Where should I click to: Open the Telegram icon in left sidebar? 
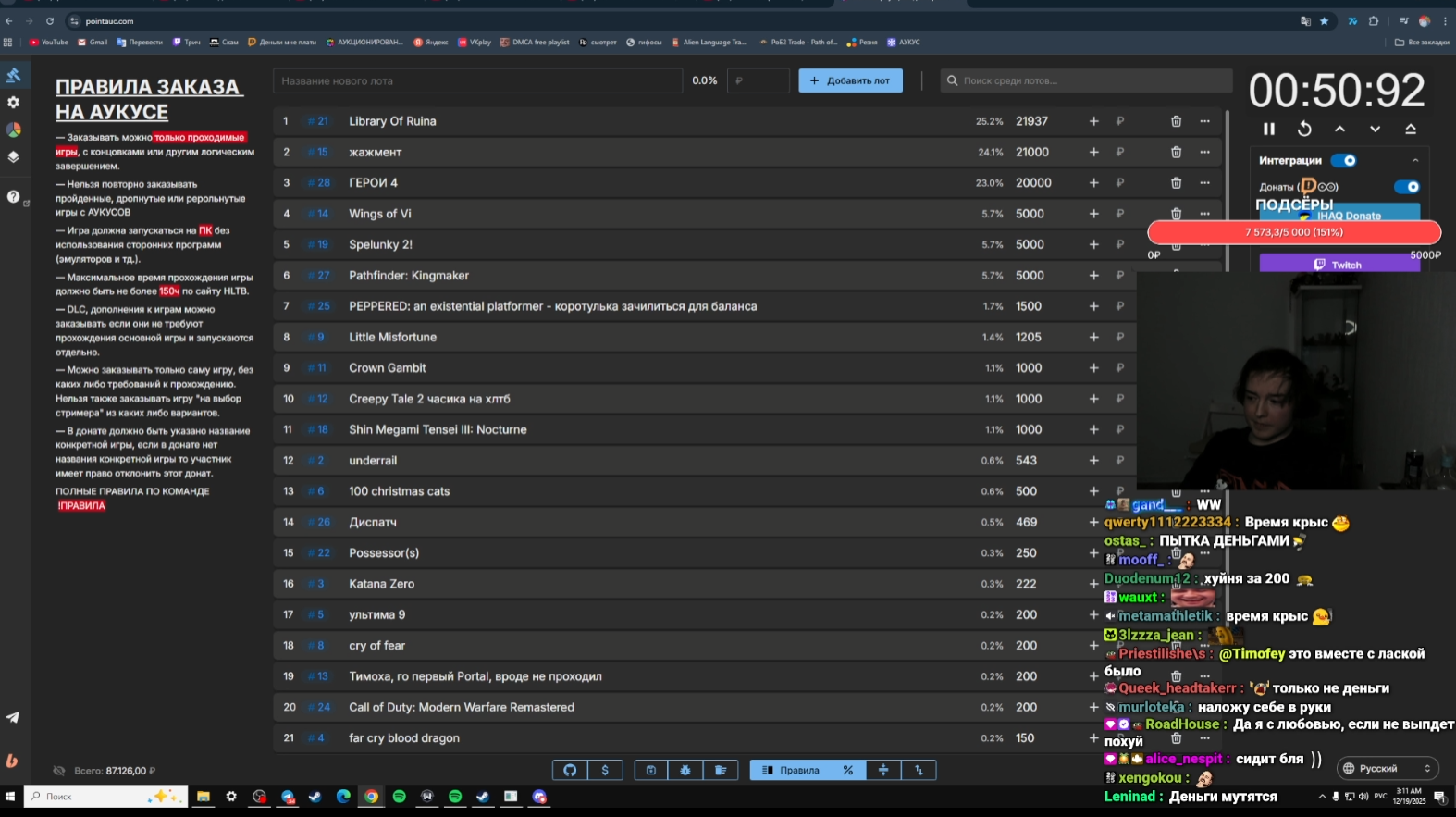13,717
